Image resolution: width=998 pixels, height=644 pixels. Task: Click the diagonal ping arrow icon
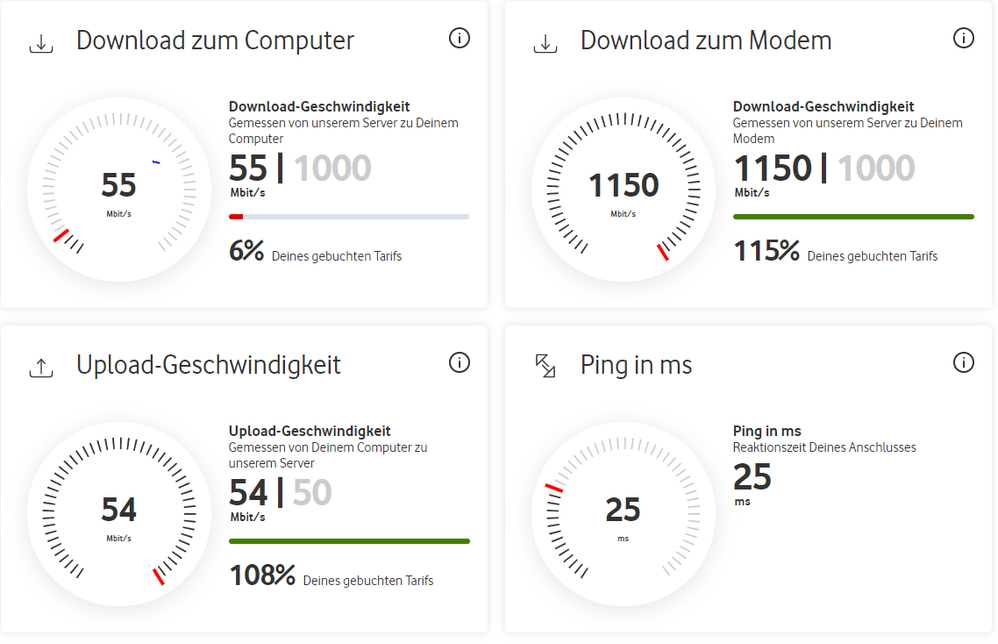point(545,368)
